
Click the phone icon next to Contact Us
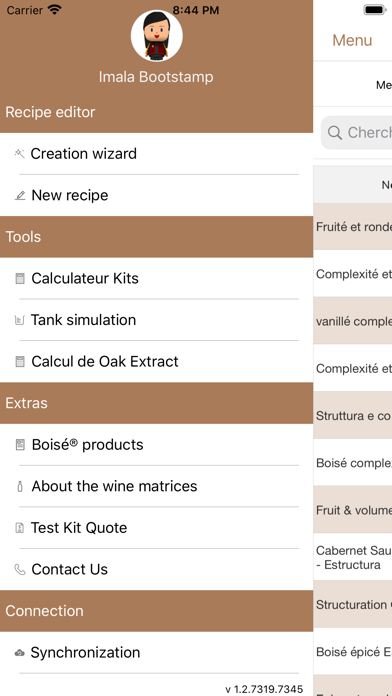point(20,569)
